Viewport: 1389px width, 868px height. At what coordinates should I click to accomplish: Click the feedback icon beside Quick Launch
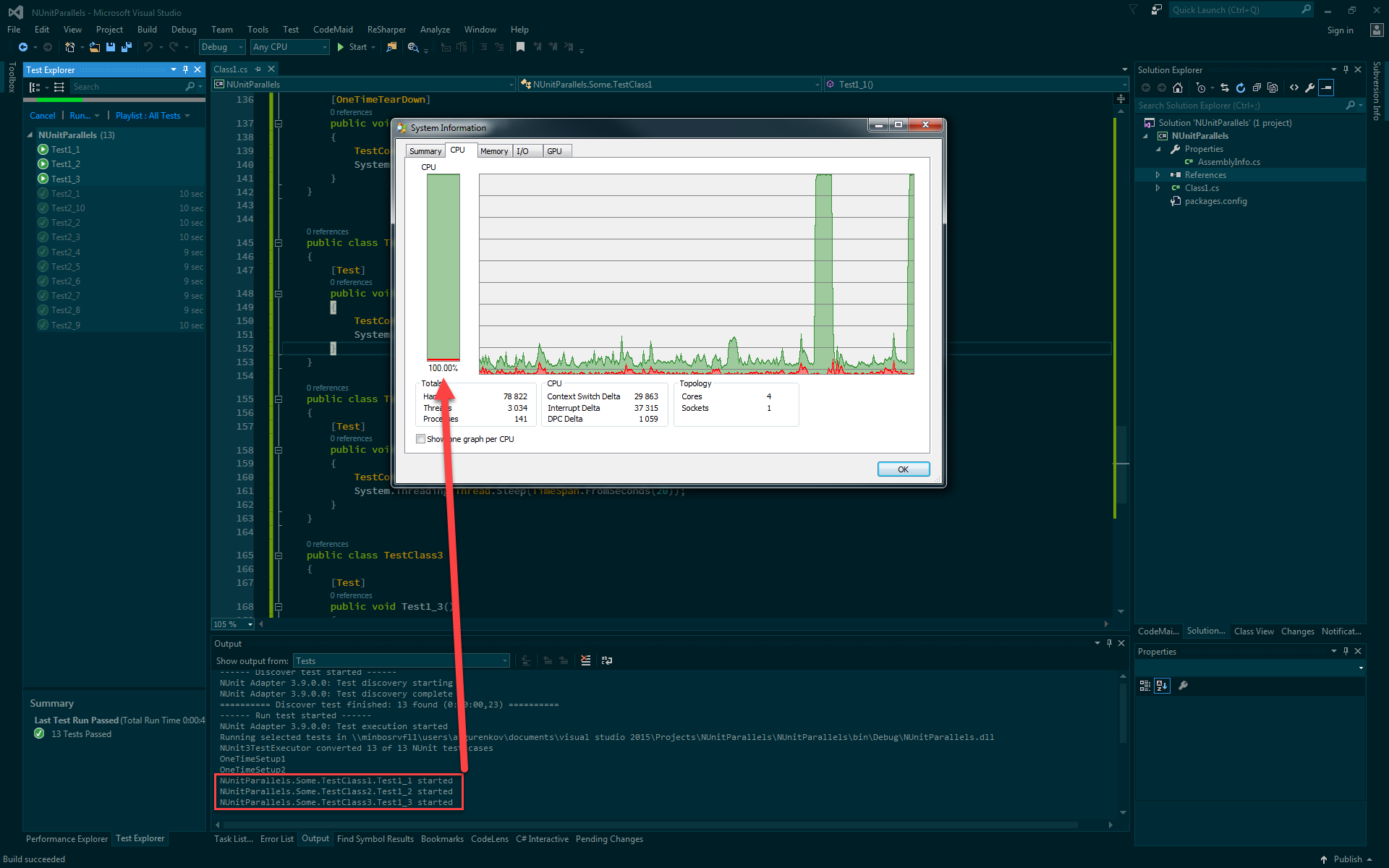pyautogui.click(x=1157, y=10)
